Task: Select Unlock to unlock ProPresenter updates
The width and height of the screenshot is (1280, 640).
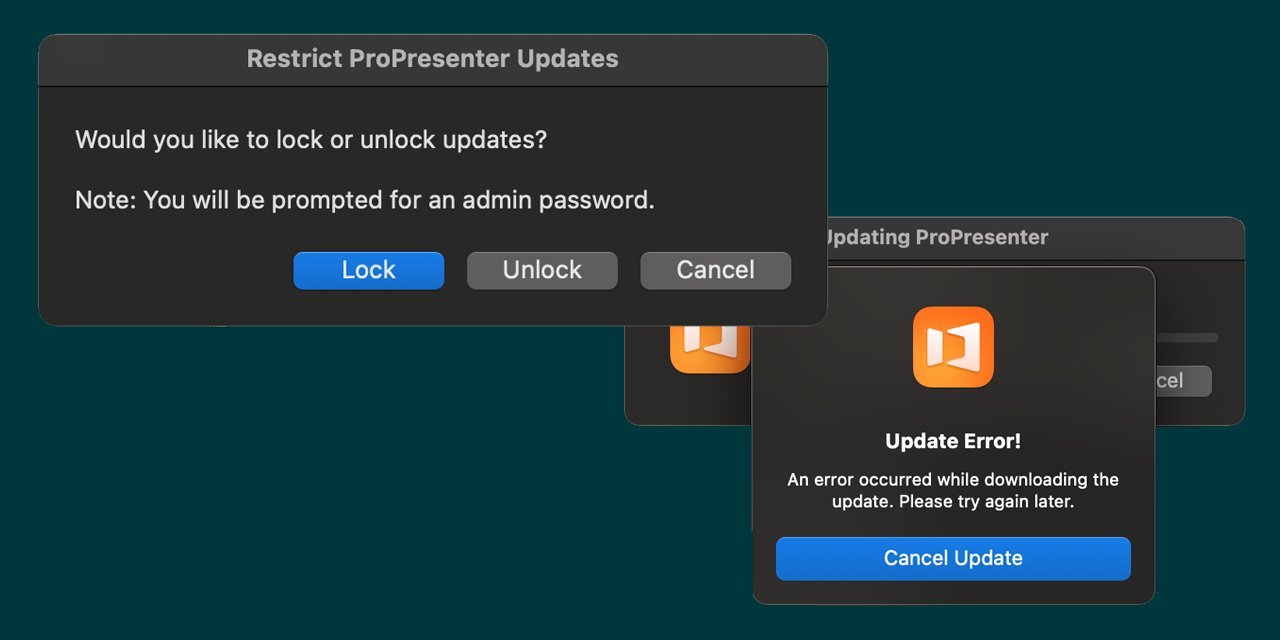Action: (x=541, y=270)
